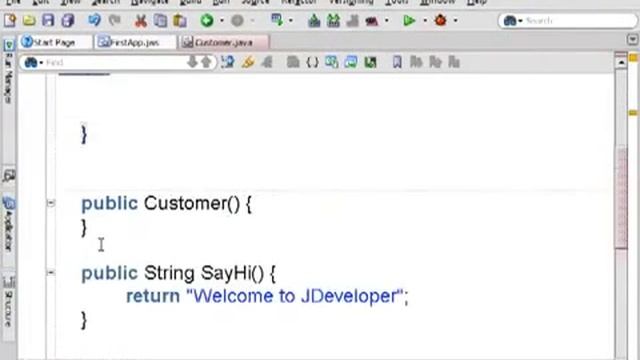Clear all bookmarks icon
Screen dimensions: 640x360
pyautogui.click(x=454, y=62)
